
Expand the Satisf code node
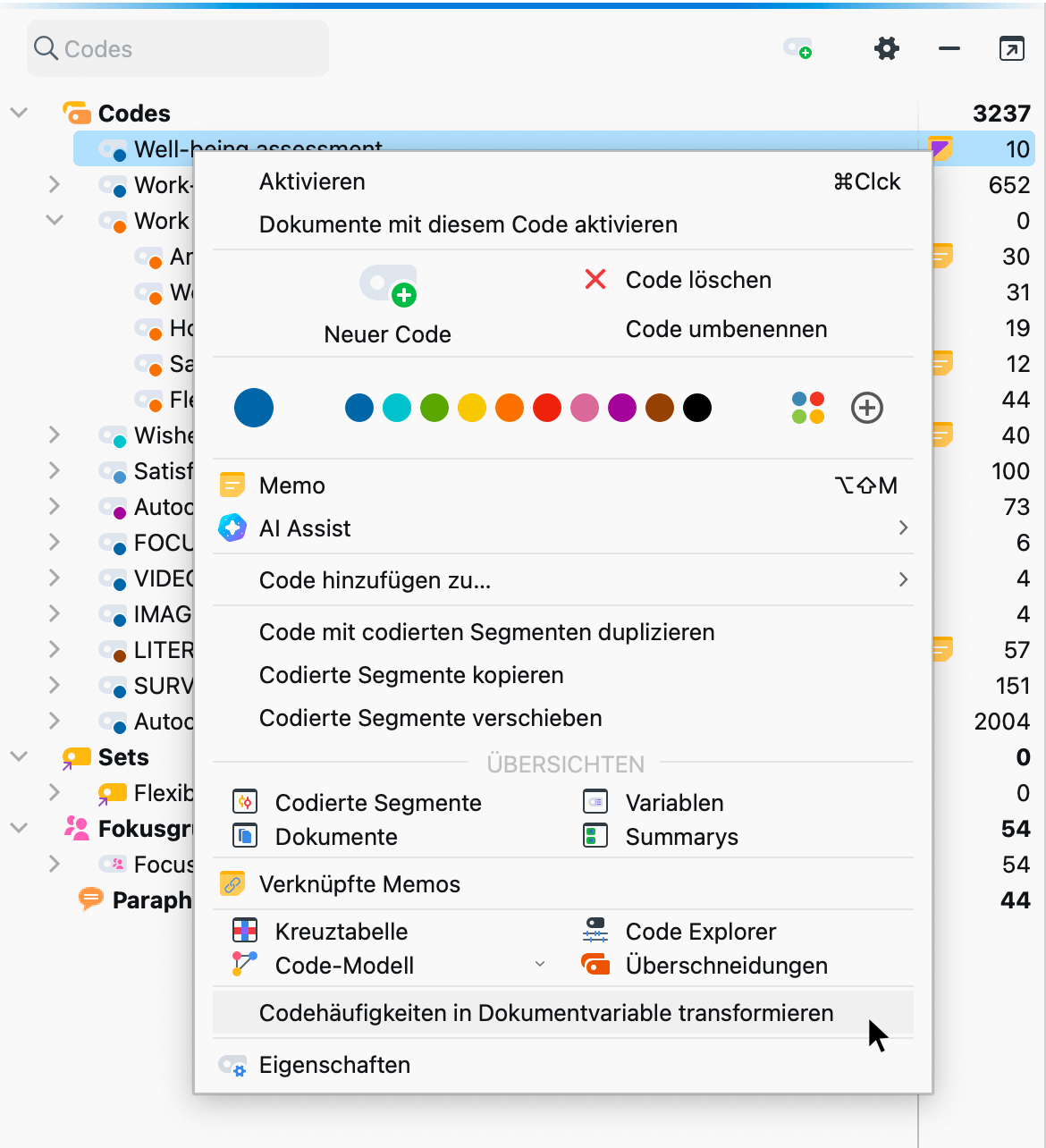click(x=55, y=470)
